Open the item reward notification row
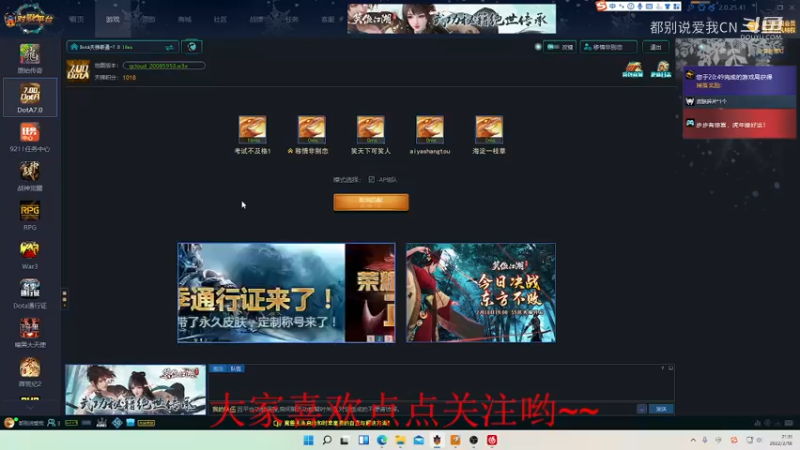 (x=739, y=102)
